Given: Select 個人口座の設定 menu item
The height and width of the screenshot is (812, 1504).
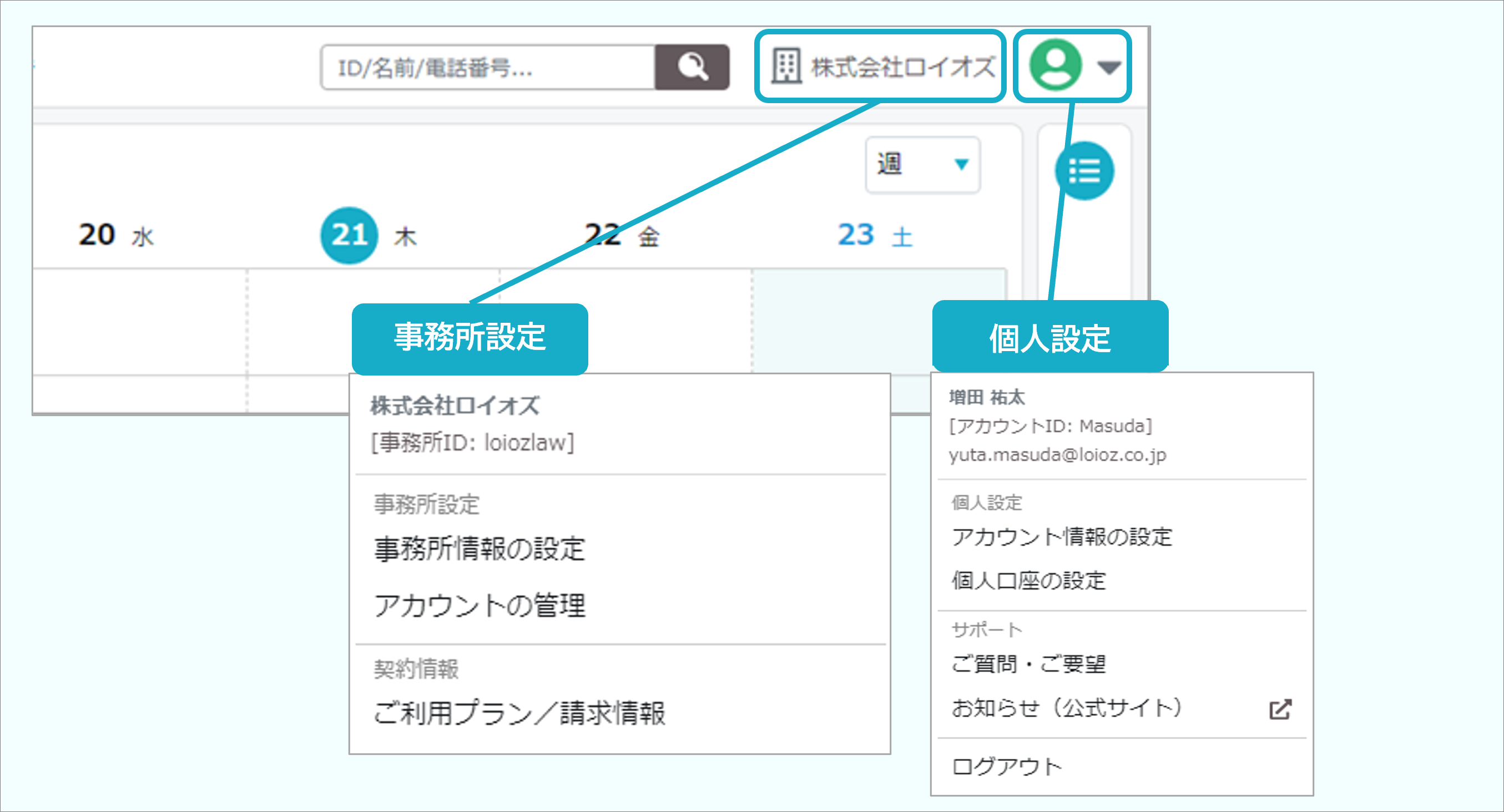Looking at the screenshot, I should point(1029,580).
